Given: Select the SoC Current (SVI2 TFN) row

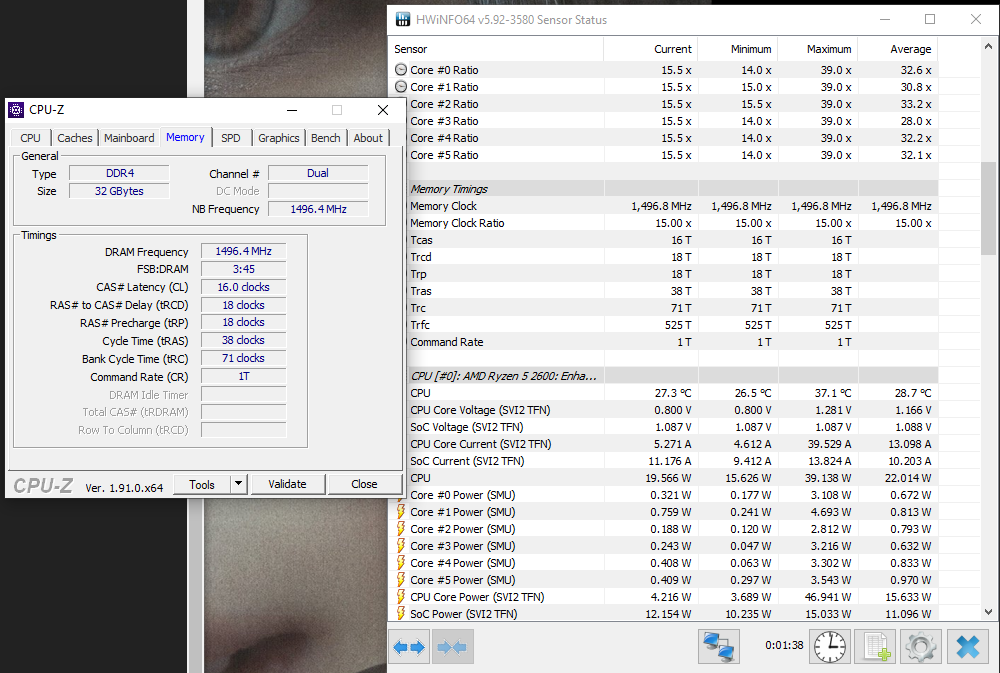Looking at the screenshot, I should pyautogui.click(x=673, y=461).
